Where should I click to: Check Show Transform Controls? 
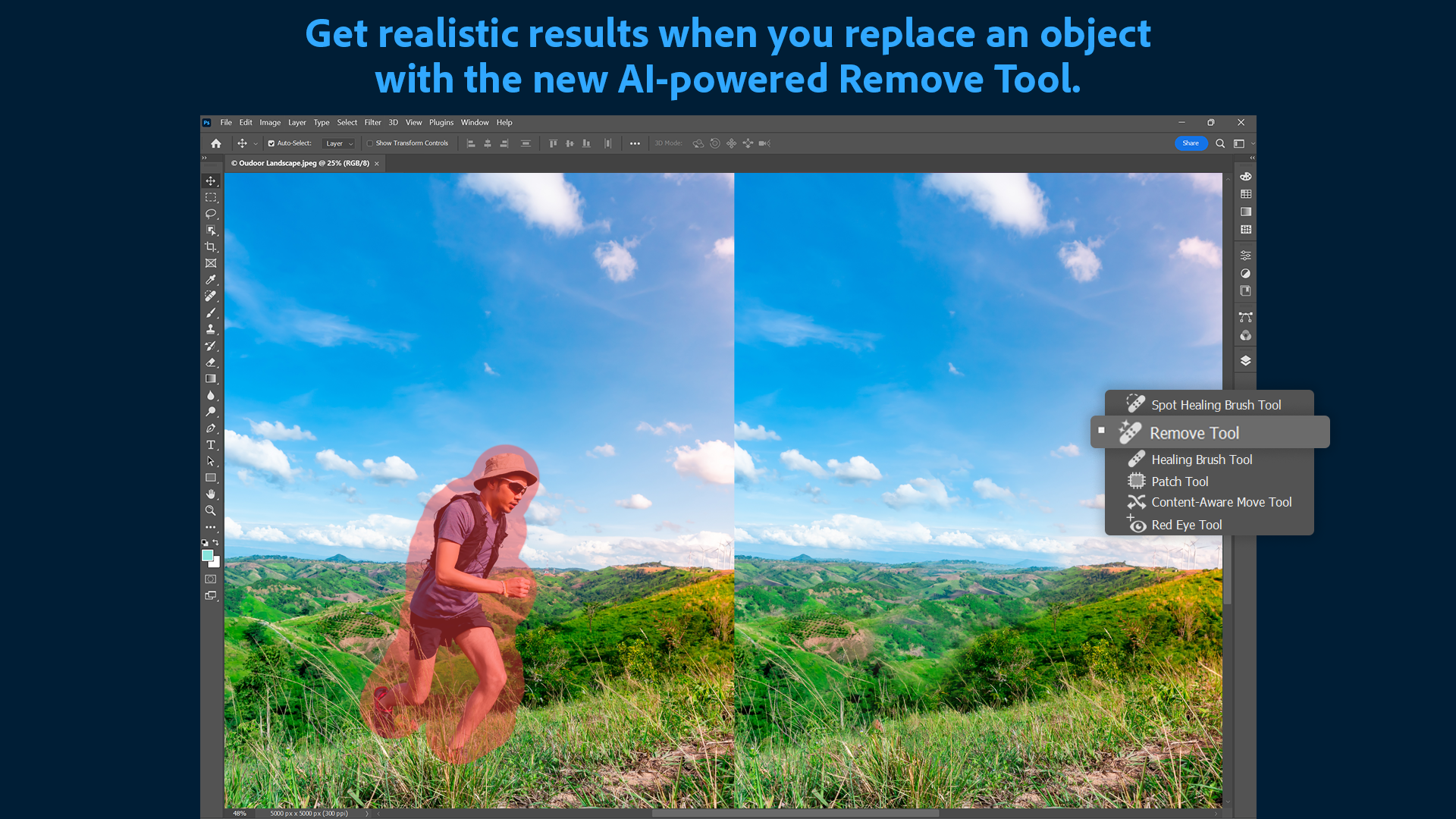pos(369,143)
